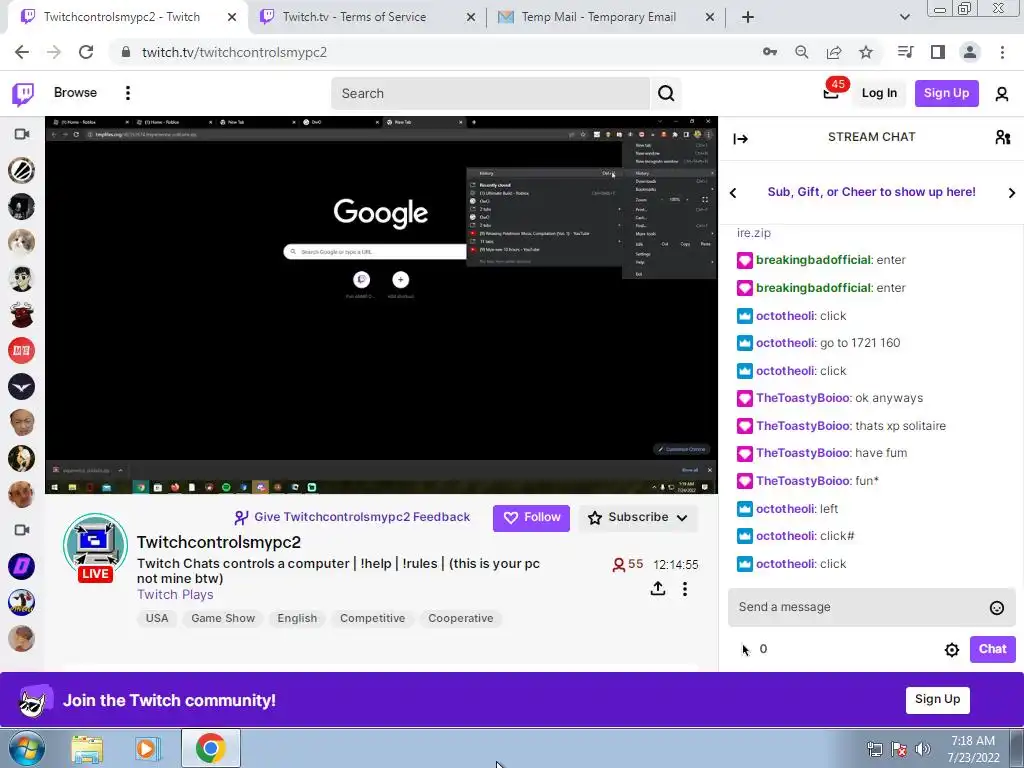Open the Browse menu link
This screenshot has height=768, width=1024.
(x=75, y=93)
